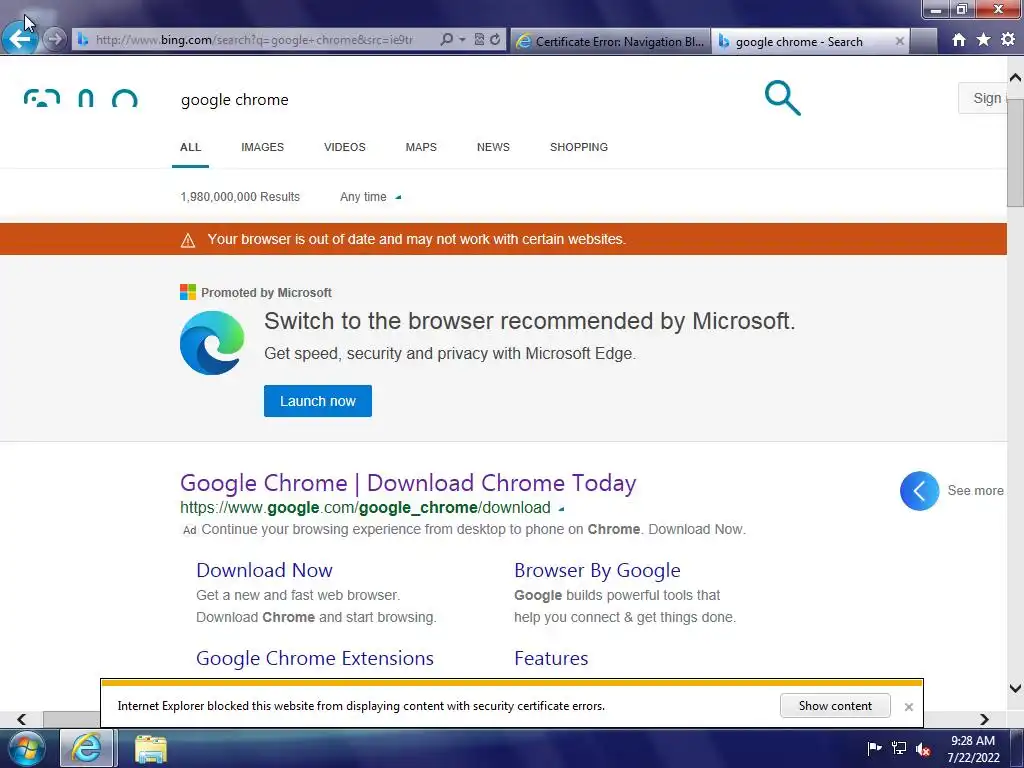Click the Sign in button
Viewport: 1024px width, 768px height.
(x=984, y=98)
